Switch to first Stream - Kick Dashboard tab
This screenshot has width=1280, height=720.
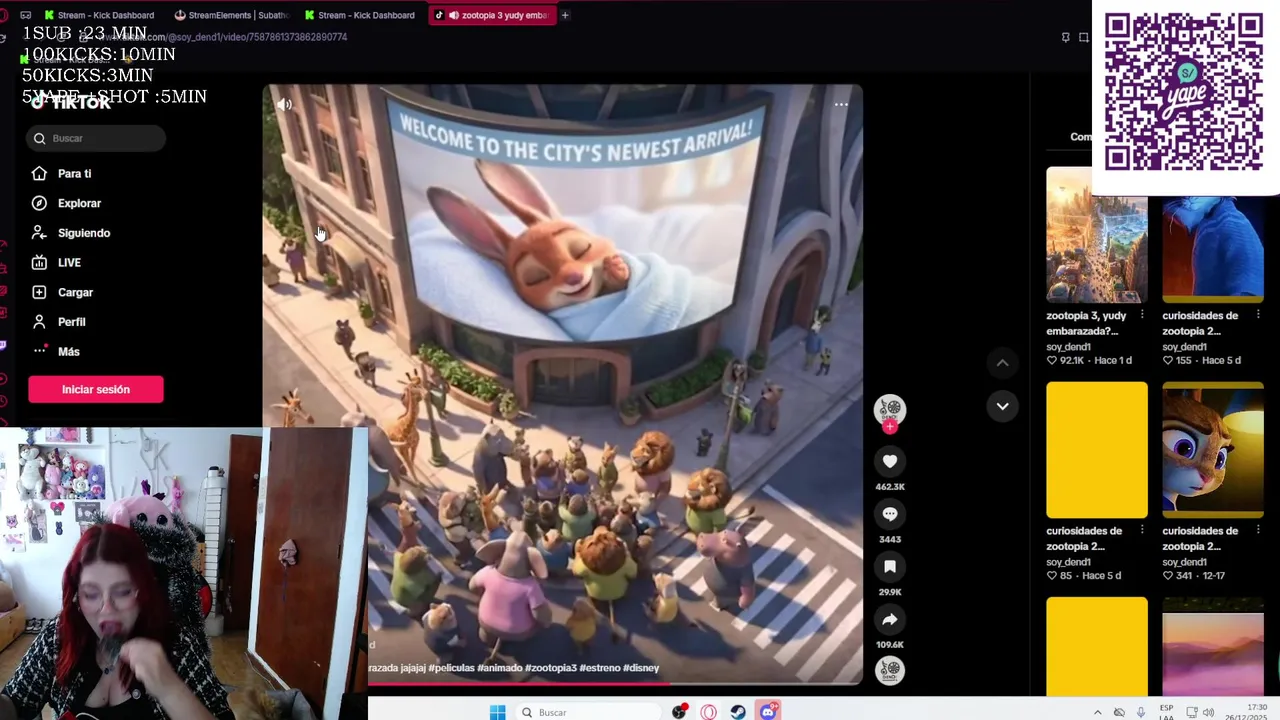[99, 15]
